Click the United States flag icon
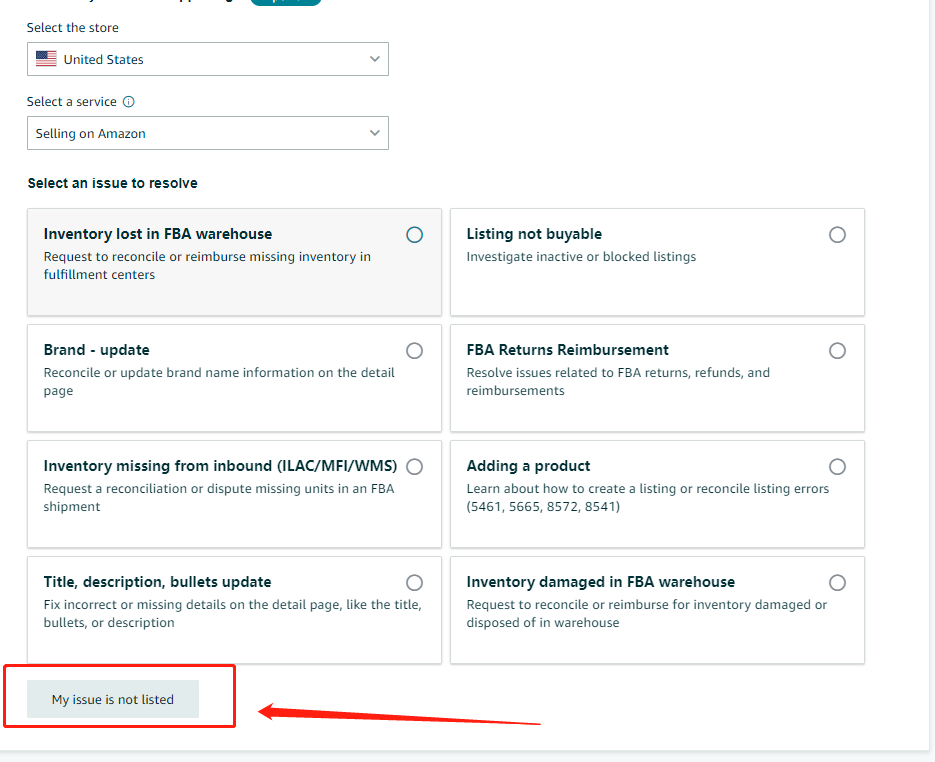 (x=46, y=59)
